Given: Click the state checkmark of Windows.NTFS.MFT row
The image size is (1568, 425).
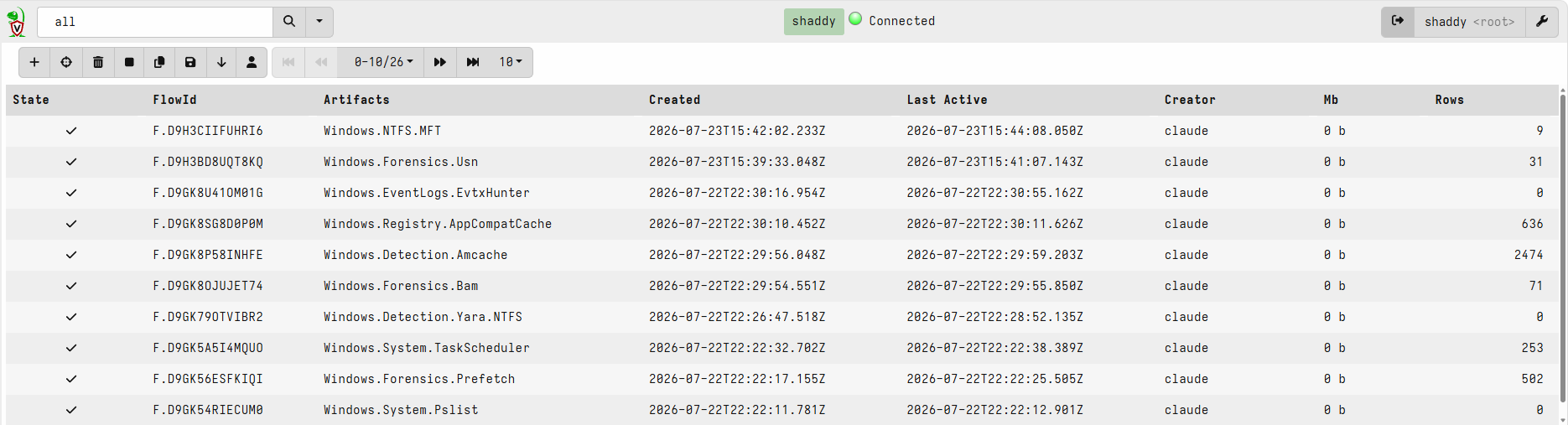Looking at the screenshot, I should click(71, 131).
